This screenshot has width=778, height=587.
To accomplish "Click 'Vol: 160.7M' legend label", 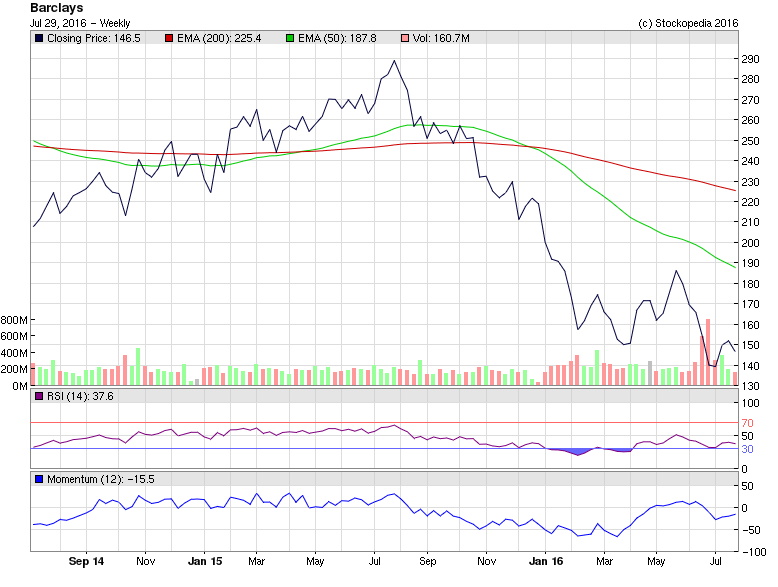I will pos(441,38).
